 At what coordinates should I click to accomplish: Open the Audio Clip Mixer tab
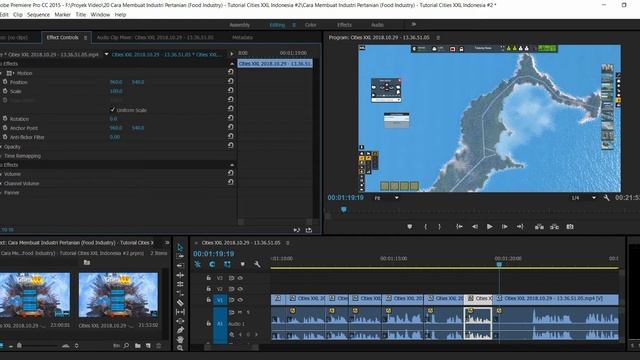pyautogui.click(x=155, y=38)
